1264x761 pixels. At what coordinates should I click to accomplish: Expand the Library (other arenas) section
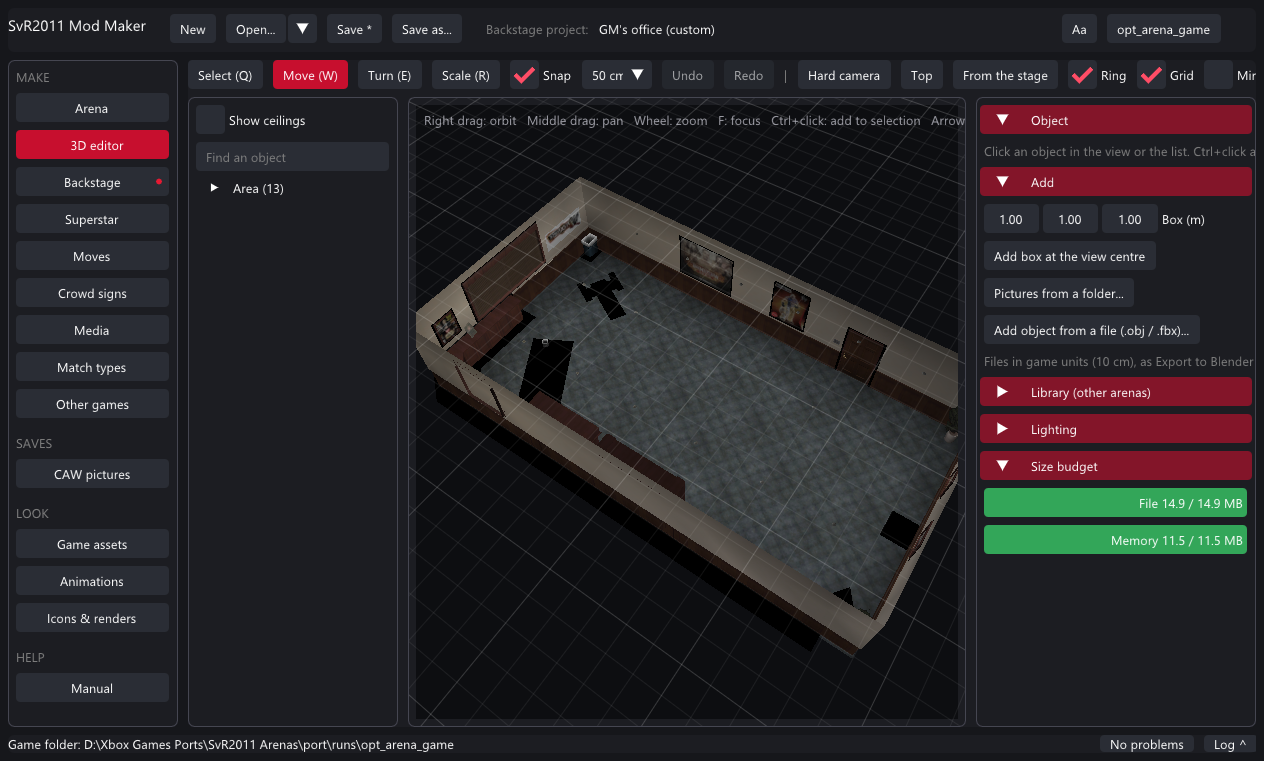coord(1117,392)
